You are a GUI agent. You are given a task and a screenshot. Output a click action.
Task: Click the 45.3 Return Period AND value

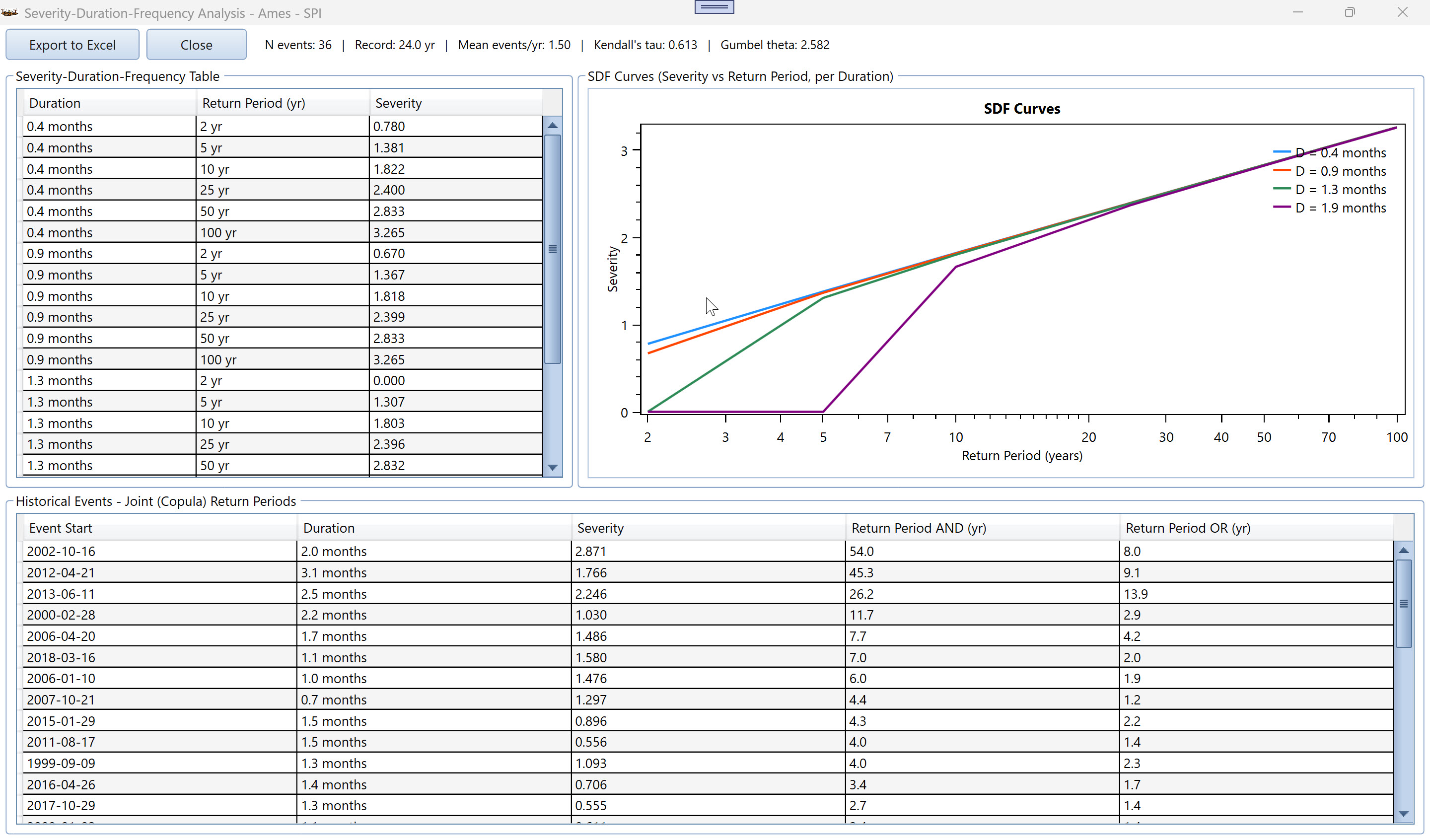pyautogui.click(x=982, y=572)
